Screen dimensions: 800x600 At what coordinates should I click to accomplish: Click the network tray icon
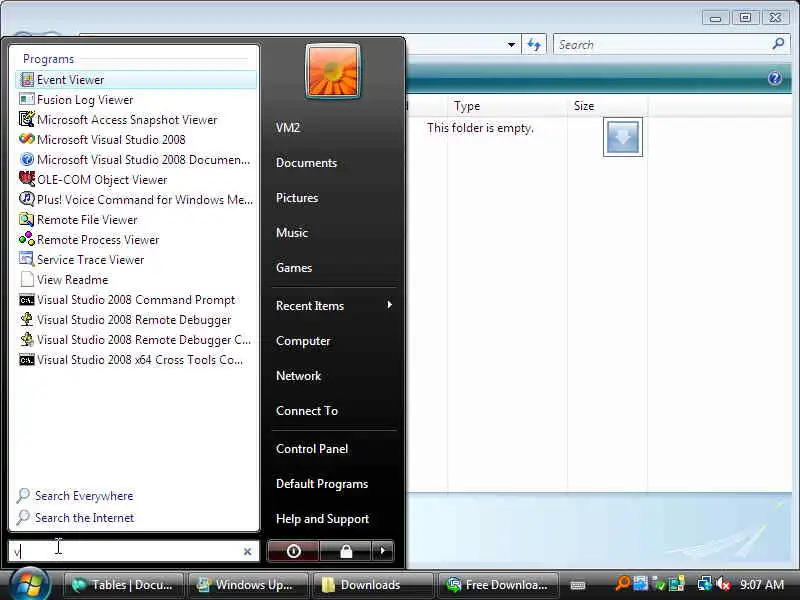point(705,584)
